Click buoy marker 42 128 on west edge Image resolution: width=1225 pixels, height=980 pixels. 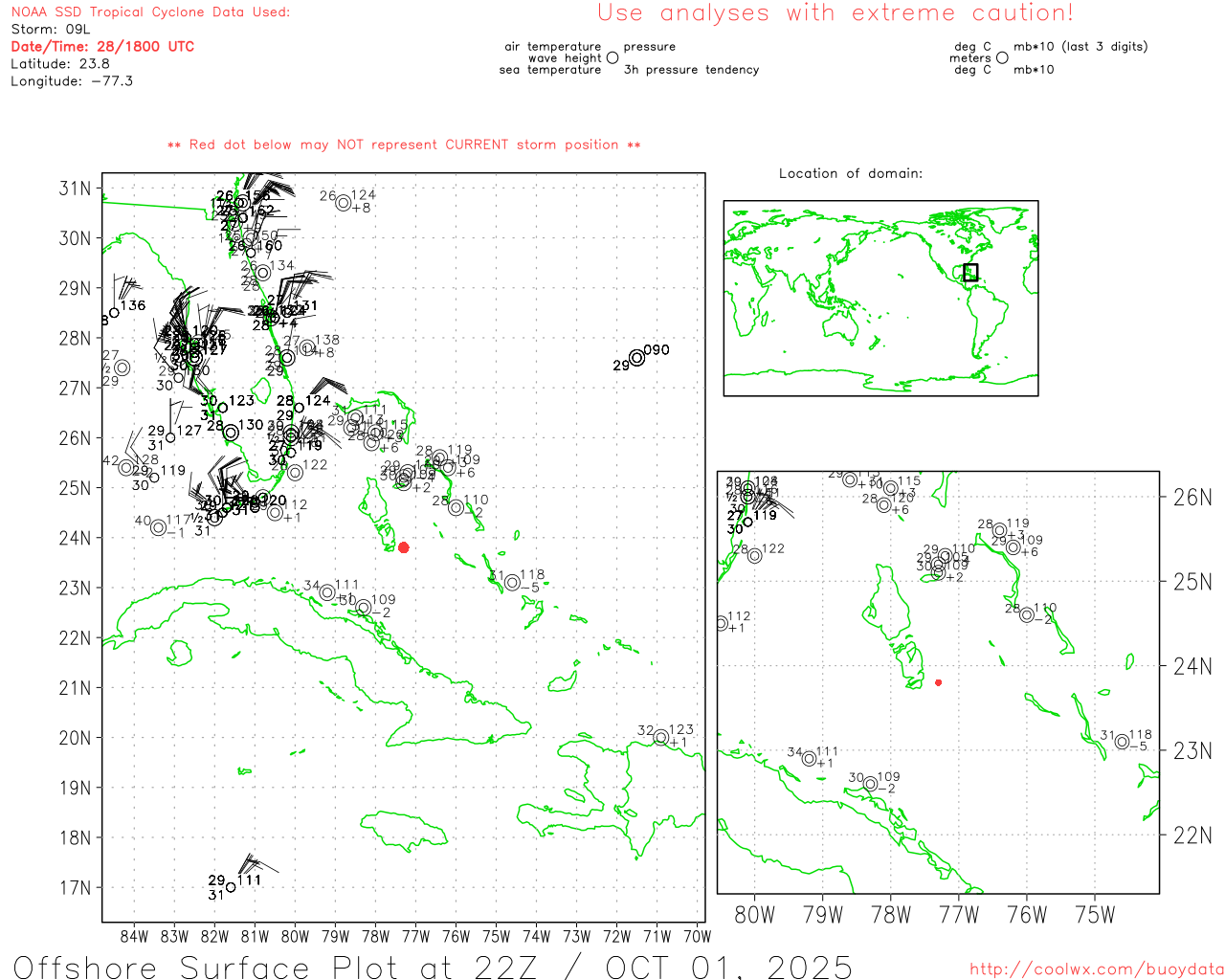tap(125, 467)
